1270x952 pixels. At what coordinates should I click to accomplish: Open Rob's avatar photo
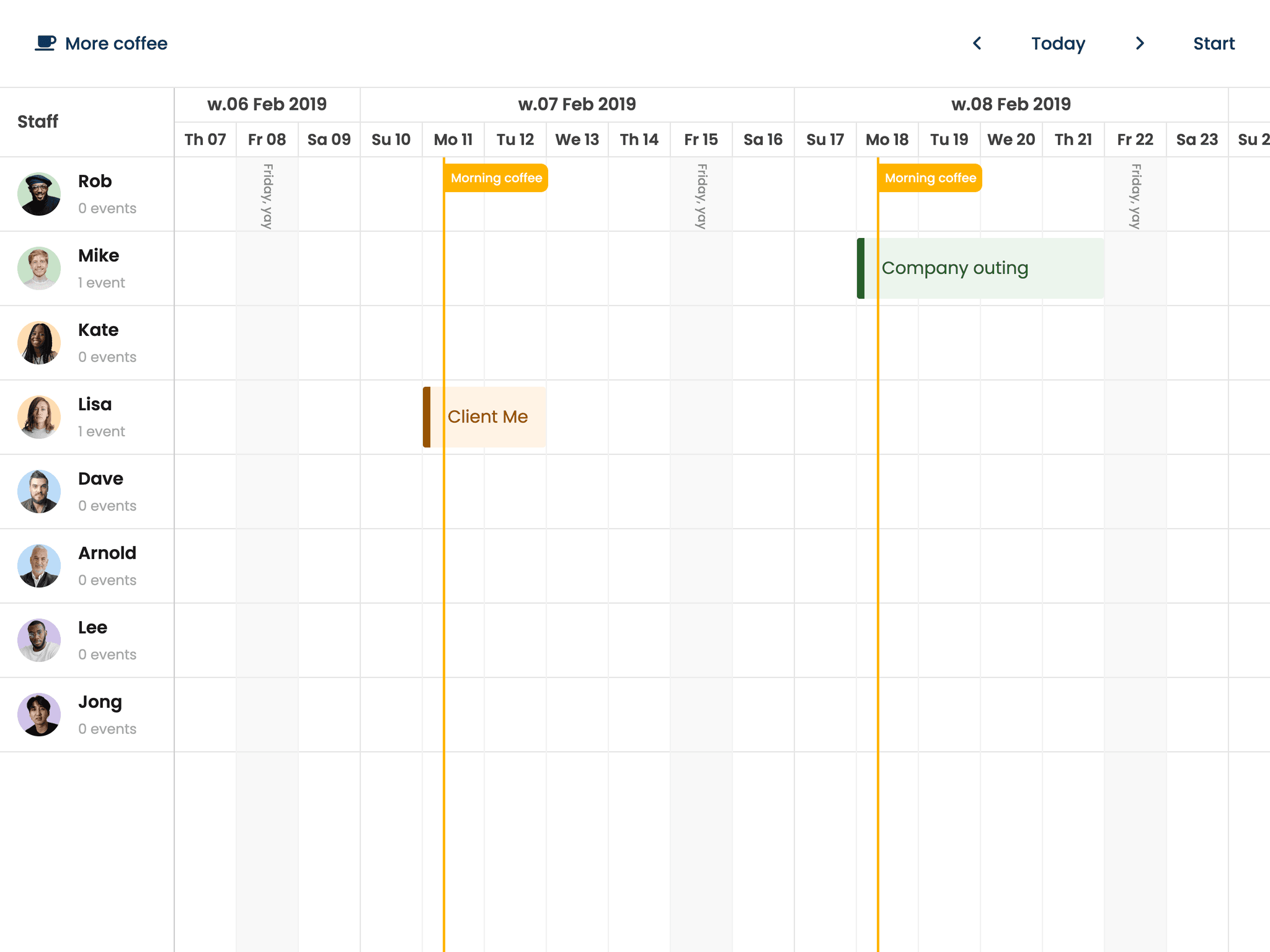(x=39, y=194)
